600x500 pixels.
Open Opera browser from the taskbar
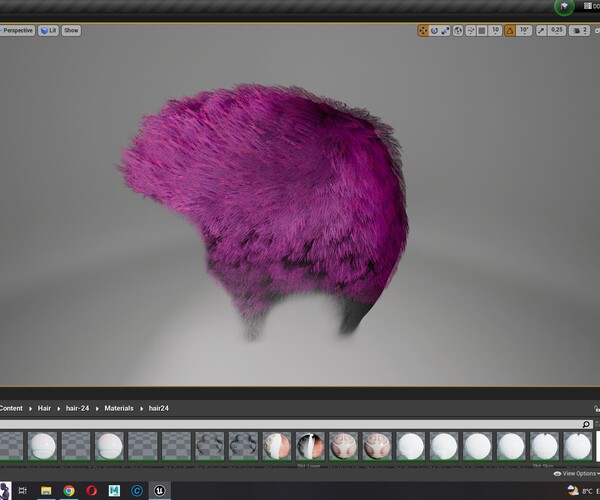pyautogui.click(x=91, y=490)
